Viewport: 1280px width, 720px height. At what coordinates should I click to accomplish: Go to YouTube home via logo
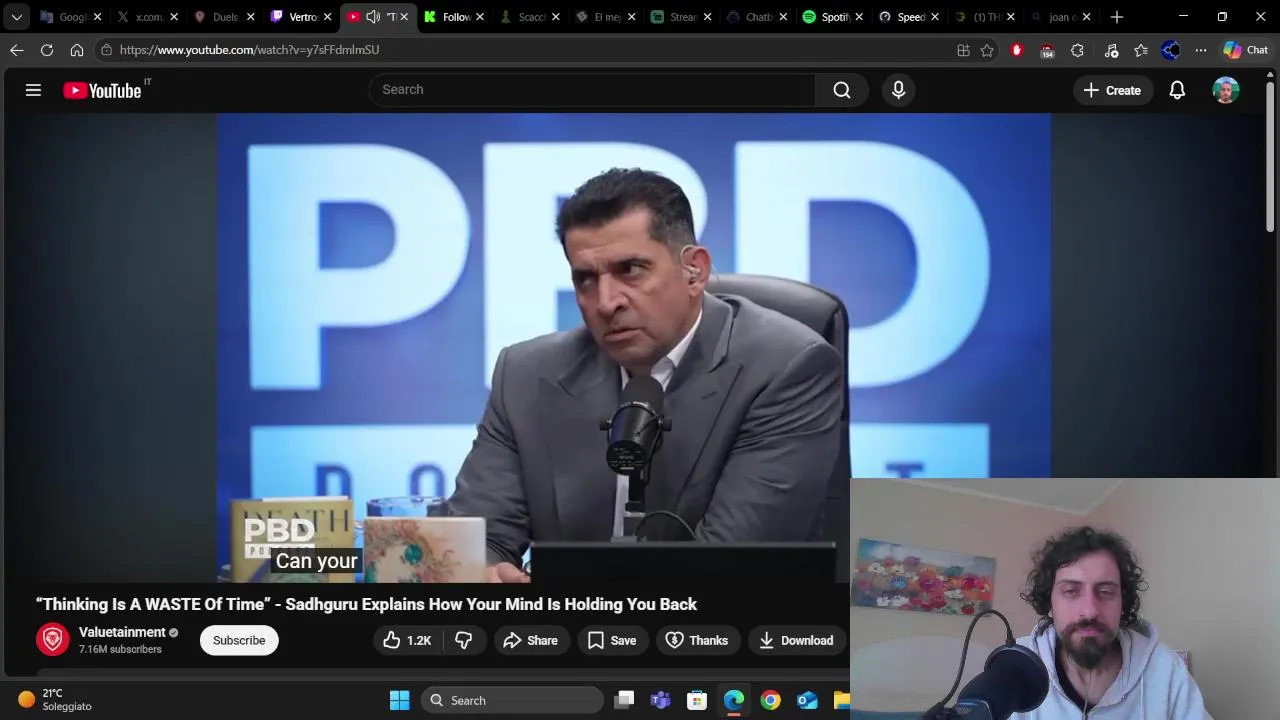(x=102, y=90)
